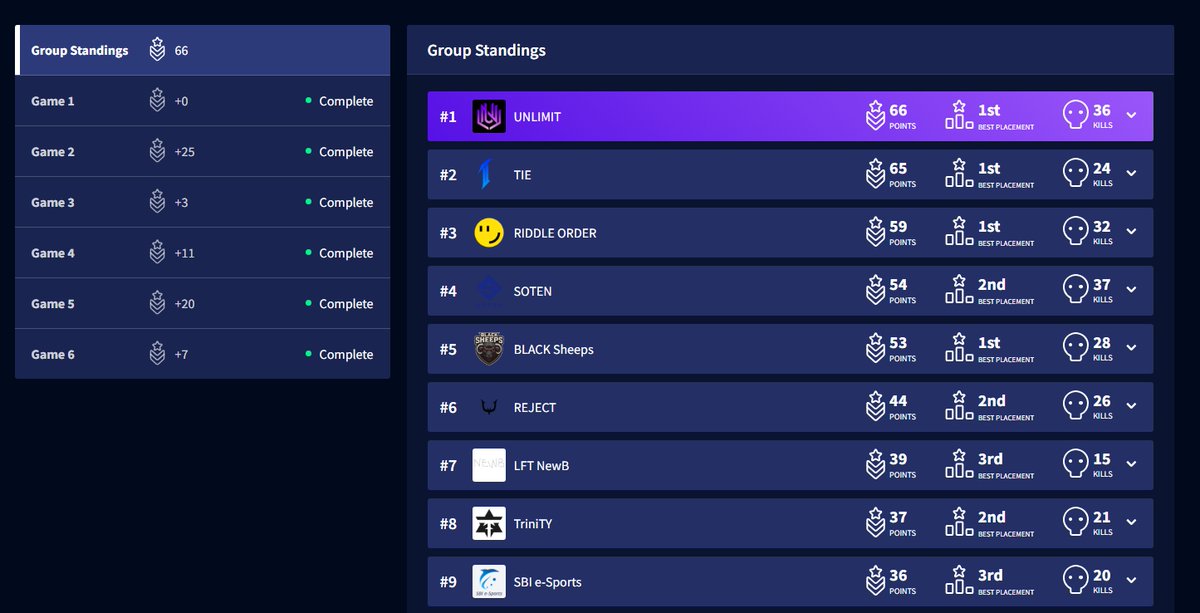Expand the SOTEN row chevron

(1131, 289)
